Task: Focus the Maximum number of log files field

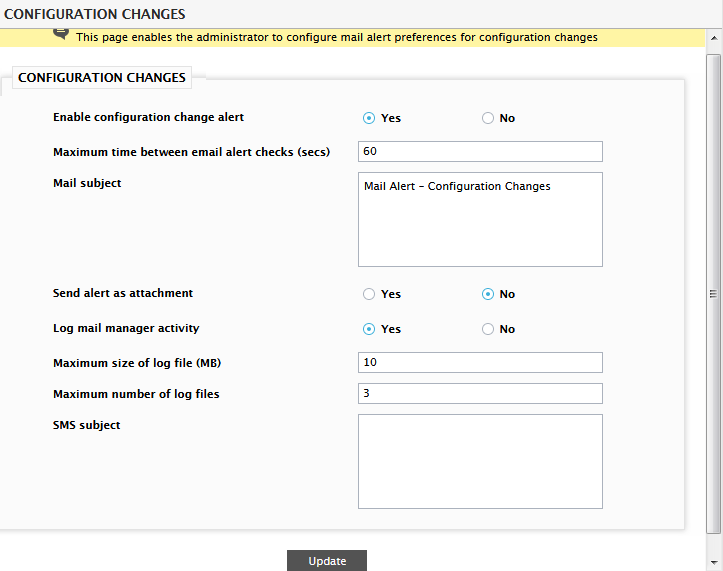Action: click(480, 393)
